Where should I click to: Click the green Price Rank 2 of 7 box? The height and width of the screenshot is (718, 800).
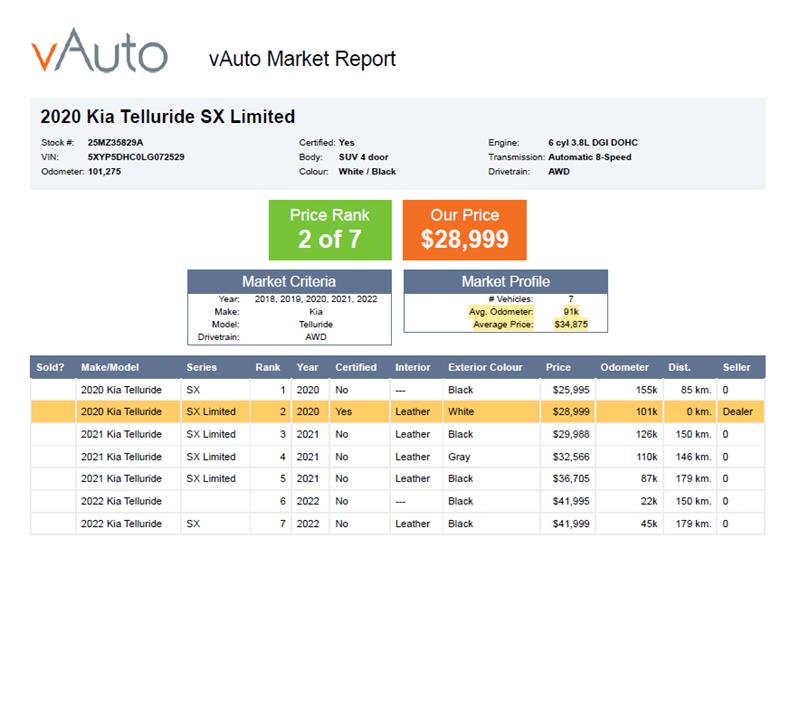[x=330, y=230]
